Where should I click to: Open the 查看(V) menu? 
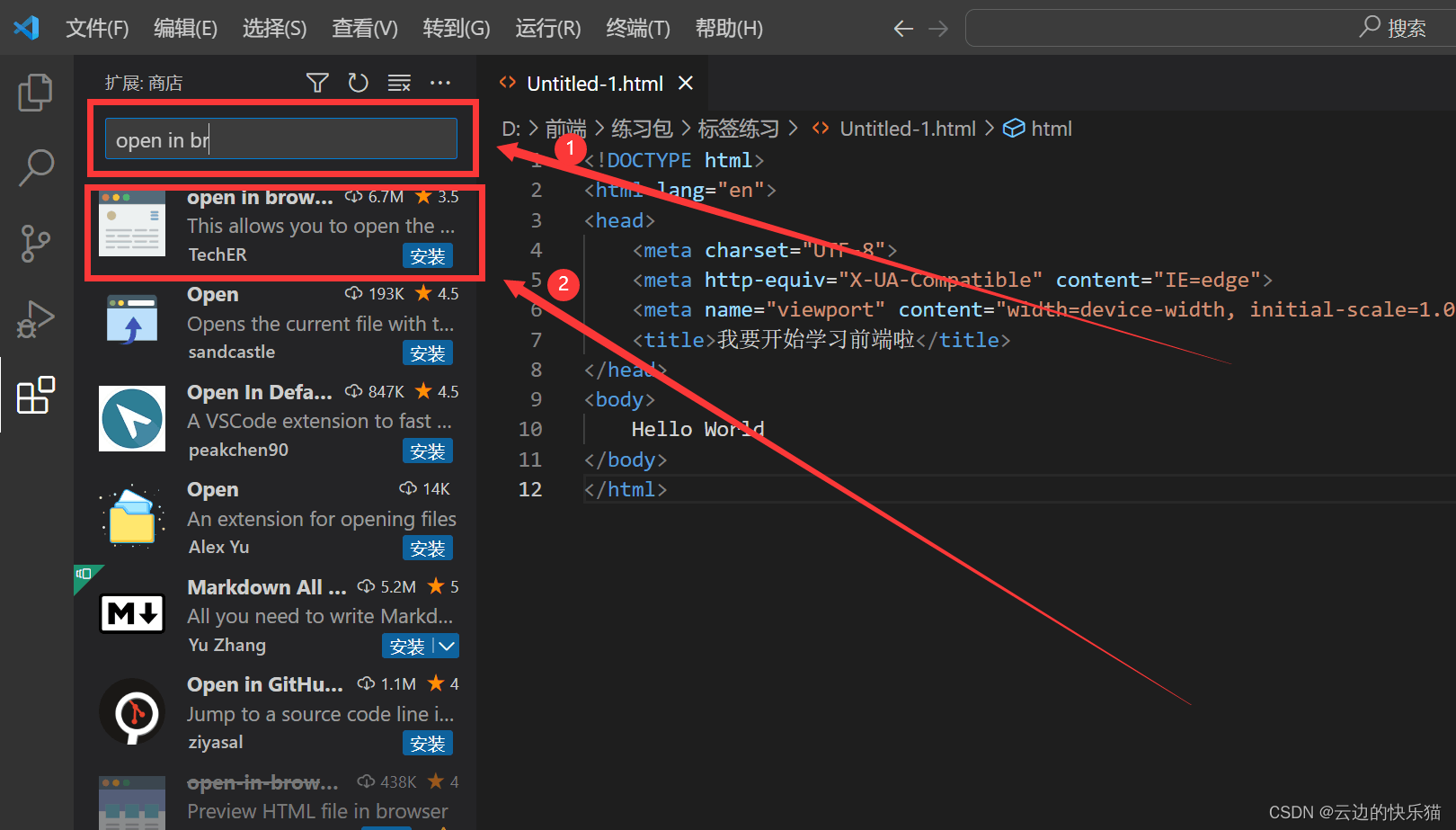(364, 29)
